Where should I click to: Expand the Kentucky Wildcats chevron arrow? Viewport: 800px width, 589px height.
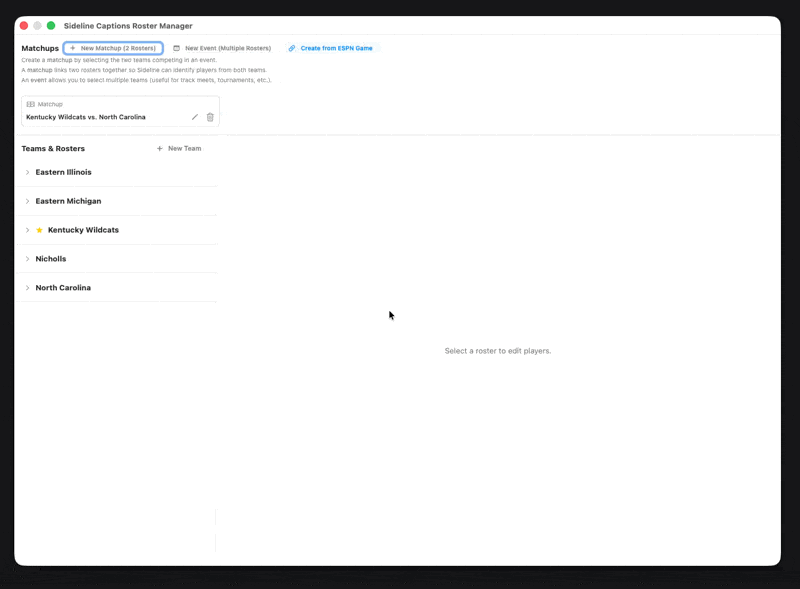point(27,230)
